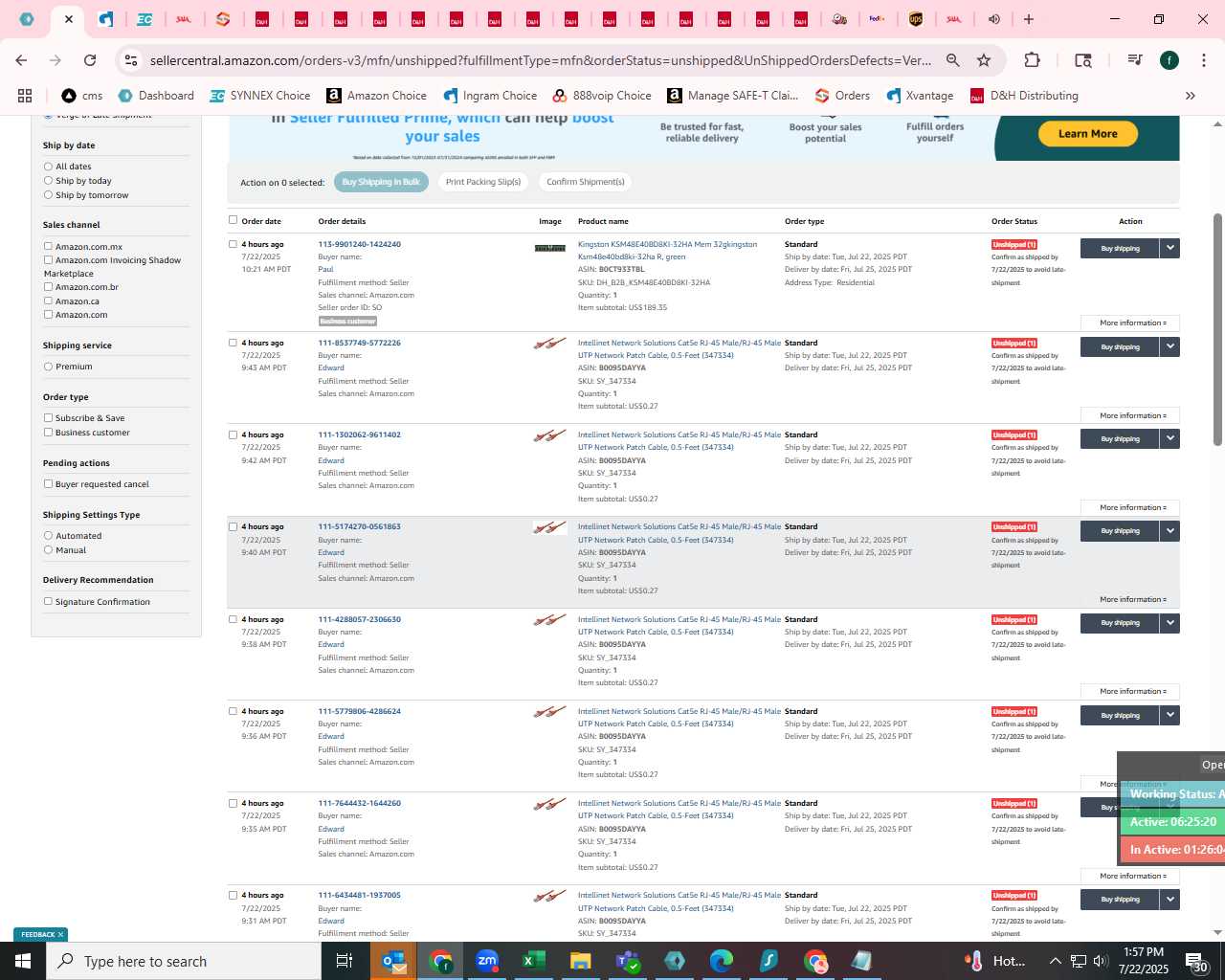
Task: Open a new browser tab
Action: [1029, 19]
